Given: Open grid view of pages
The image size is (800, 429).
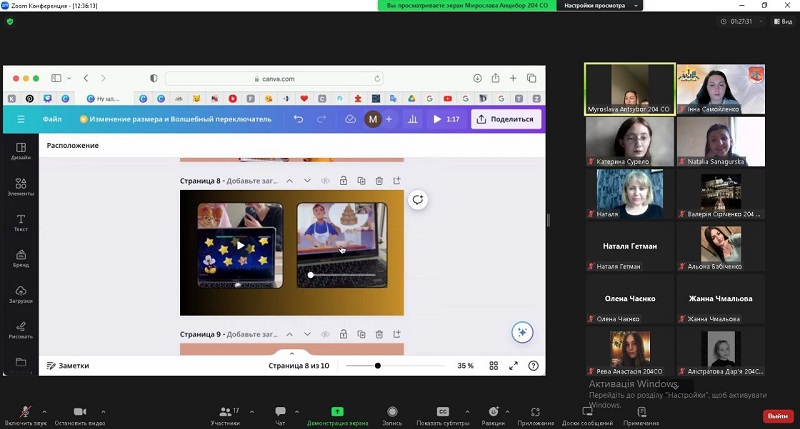Looking at the screenshot, I should tap(492, 366).
